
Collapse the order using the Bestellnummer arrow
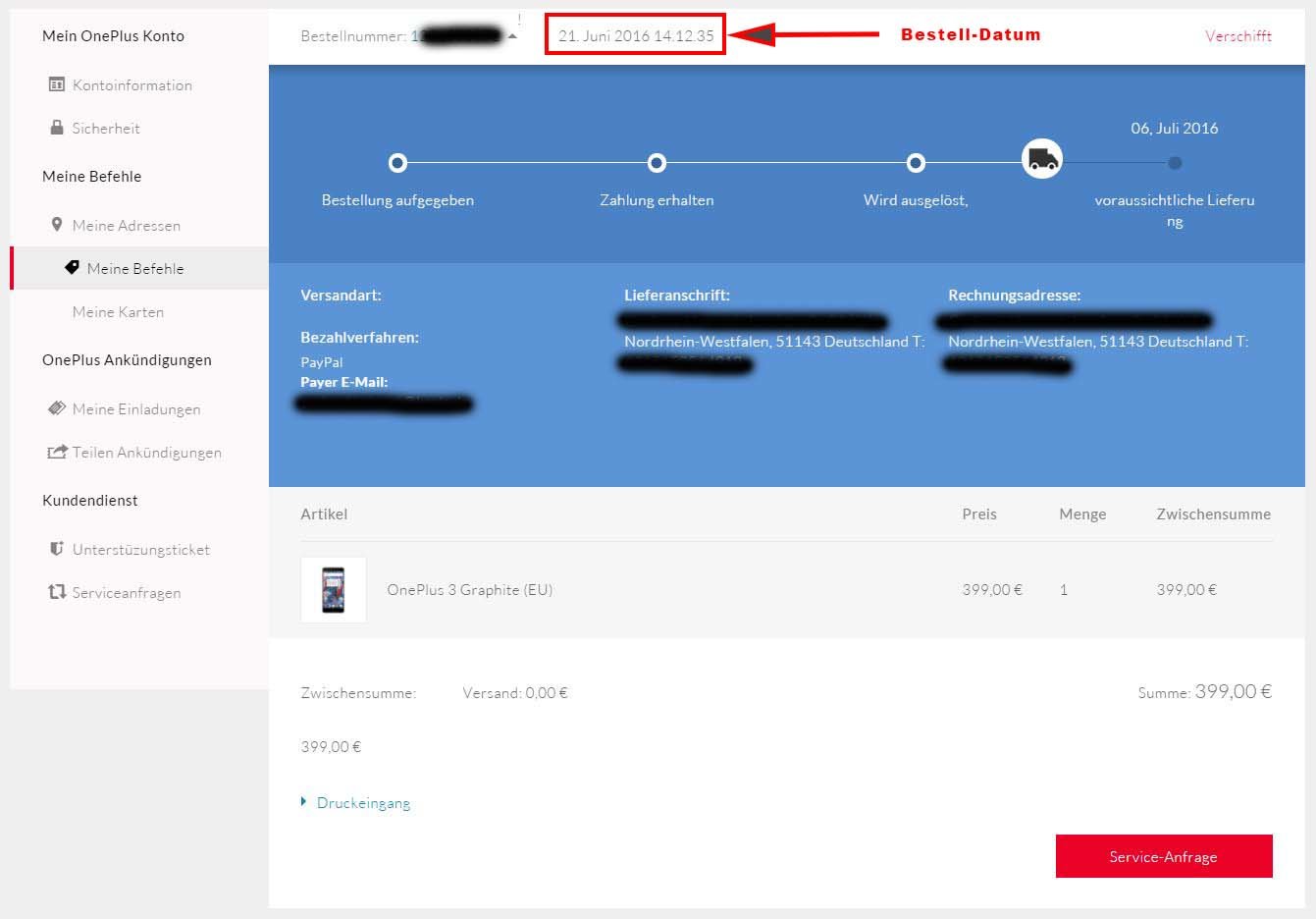point(512,36)
